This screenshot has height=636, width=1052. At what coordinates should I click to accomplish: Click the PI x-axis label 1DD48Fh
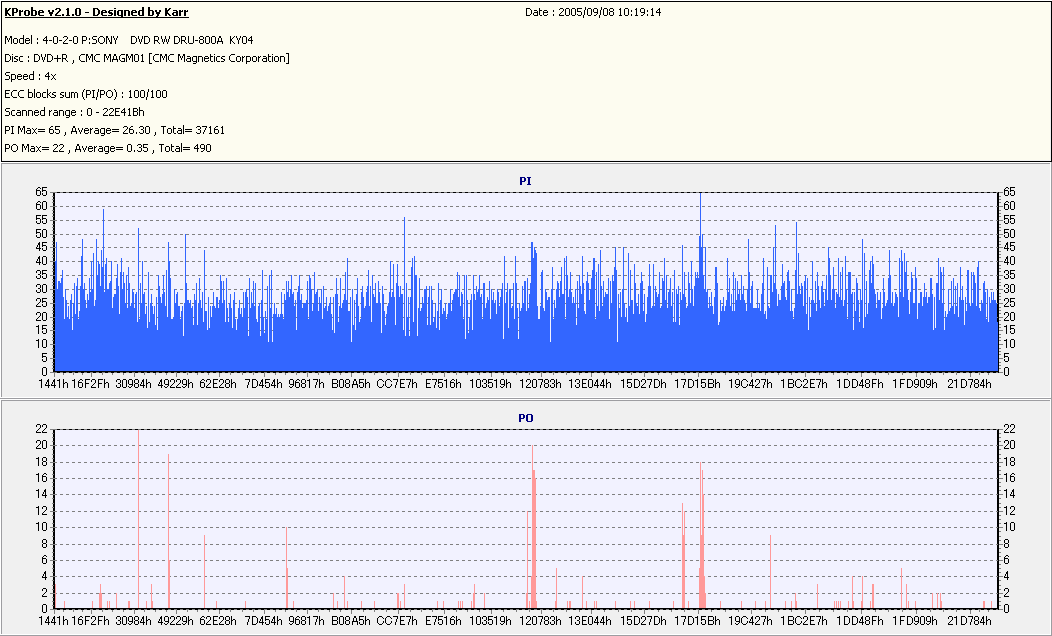pyautogui.click(x=859, y=384)
